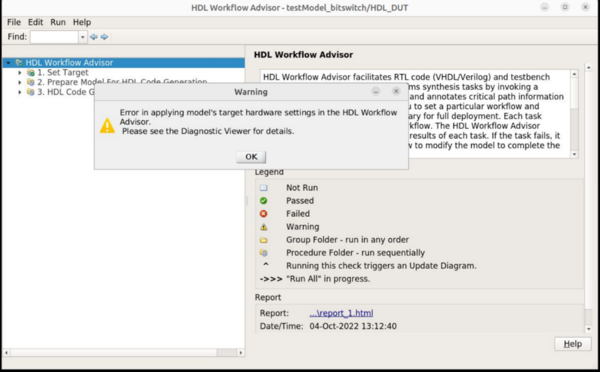Viewport: 600px width, 372px height.
Task: Click the red Failed legend icon
Action: [264, 214]
